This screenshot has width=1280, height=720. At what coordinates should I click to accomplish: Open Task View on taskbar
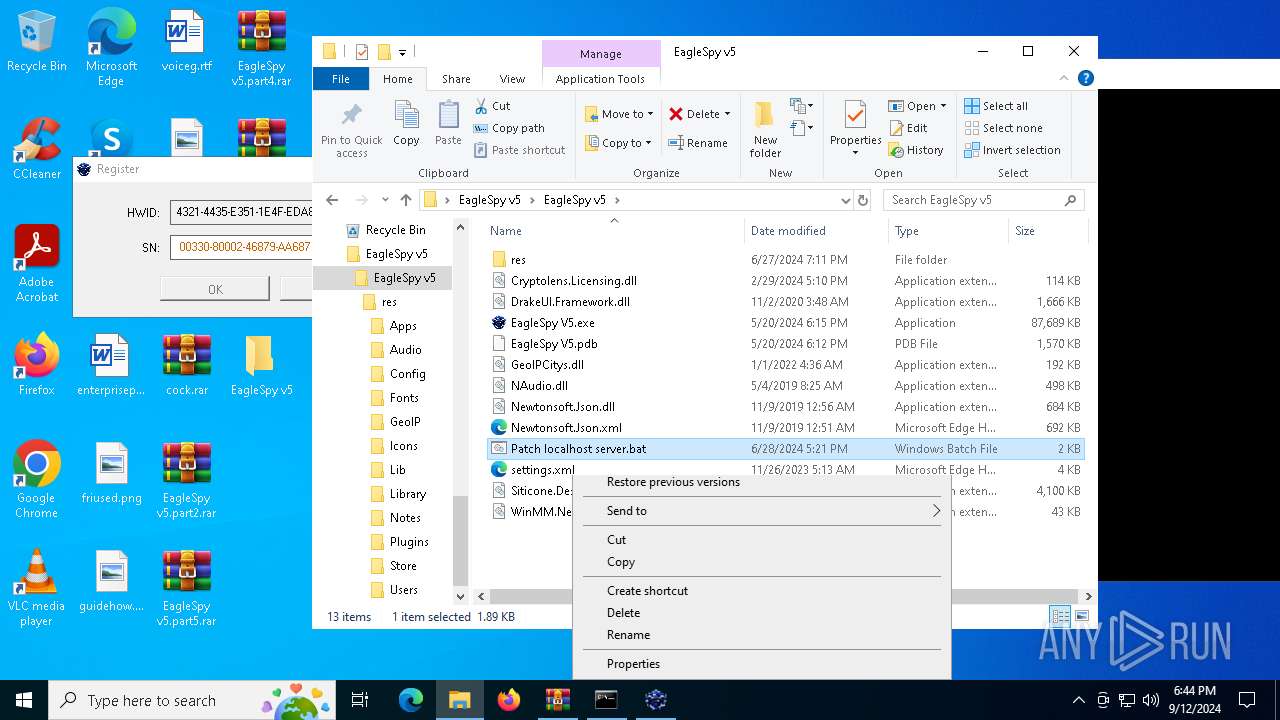(x=360, y=700)
